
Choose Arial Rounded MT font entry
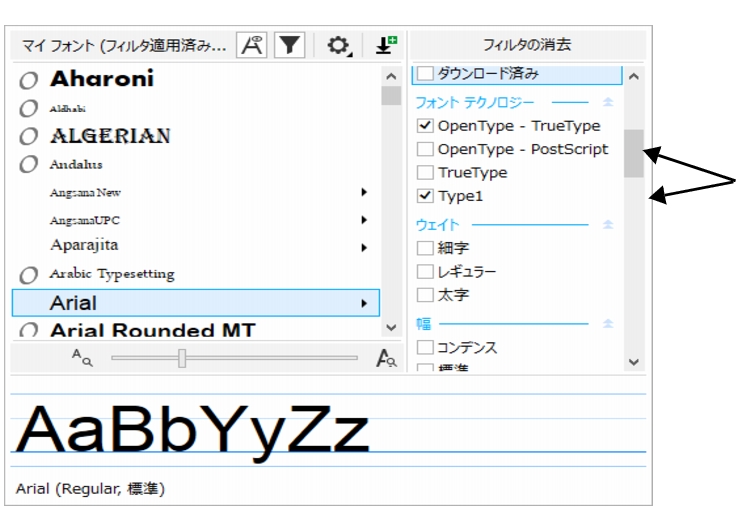(x=152, y=330)
